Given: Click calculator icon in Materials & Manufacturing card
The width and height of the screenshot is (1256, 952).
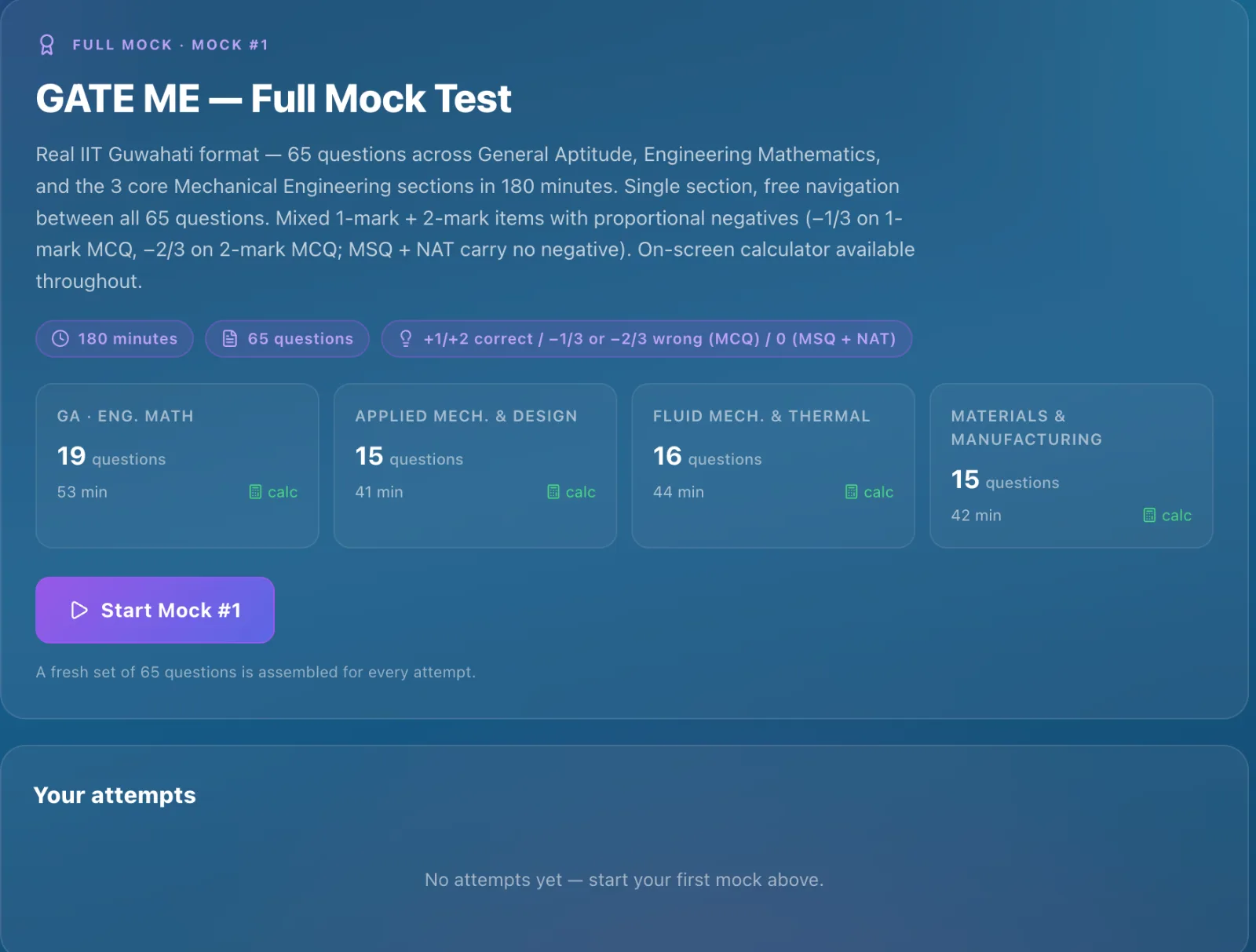Looking at the screenshot, I should 1149,516.
